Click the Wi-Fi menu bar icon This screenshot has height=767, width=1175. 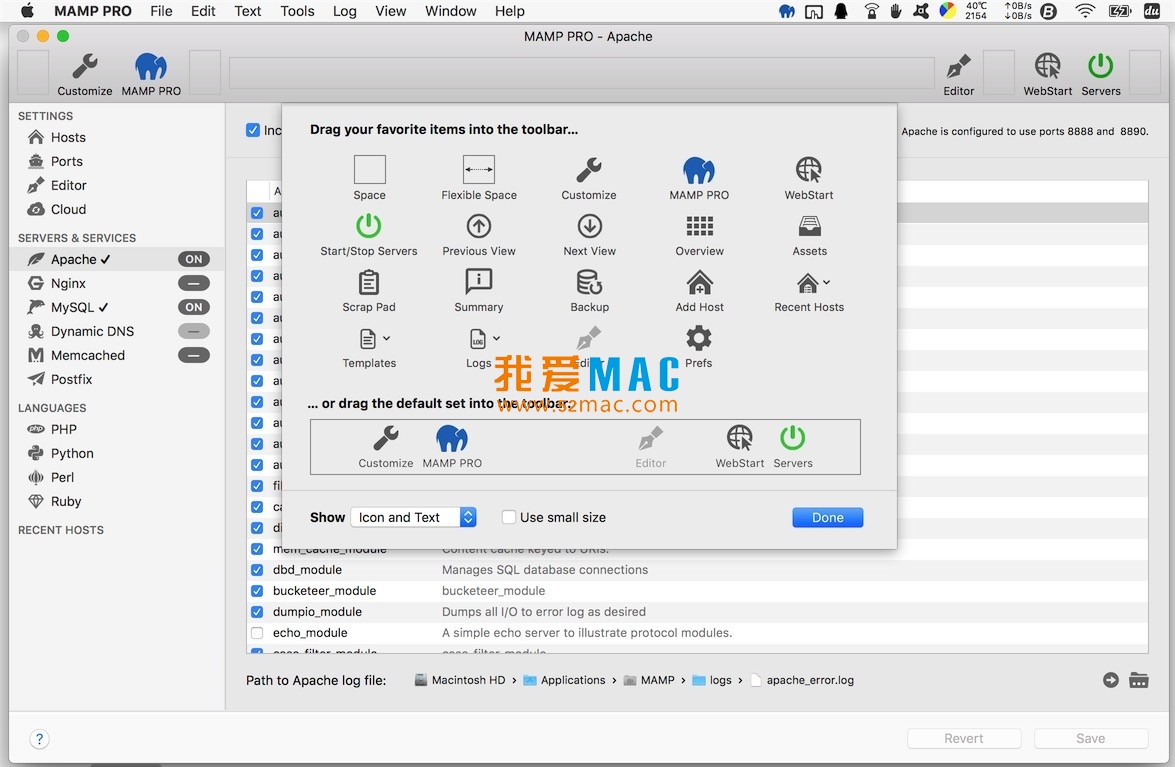click(1084, 10)
